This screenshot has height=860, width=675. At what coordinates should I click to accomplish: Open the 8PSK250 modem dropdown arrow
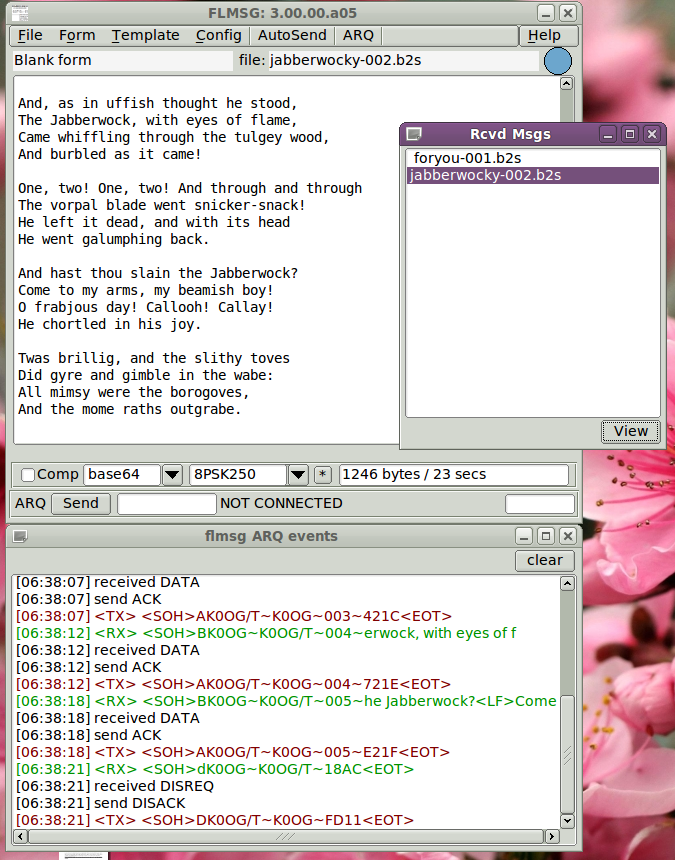coord(298,475)
